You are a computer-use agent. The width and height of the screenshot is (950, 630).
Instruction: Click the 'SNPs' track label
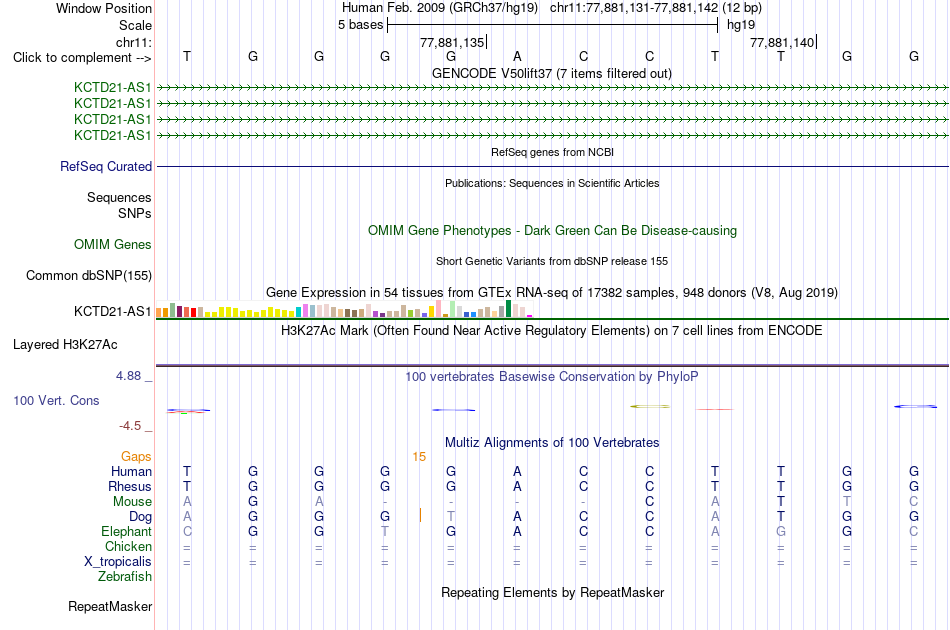[135, 213]
